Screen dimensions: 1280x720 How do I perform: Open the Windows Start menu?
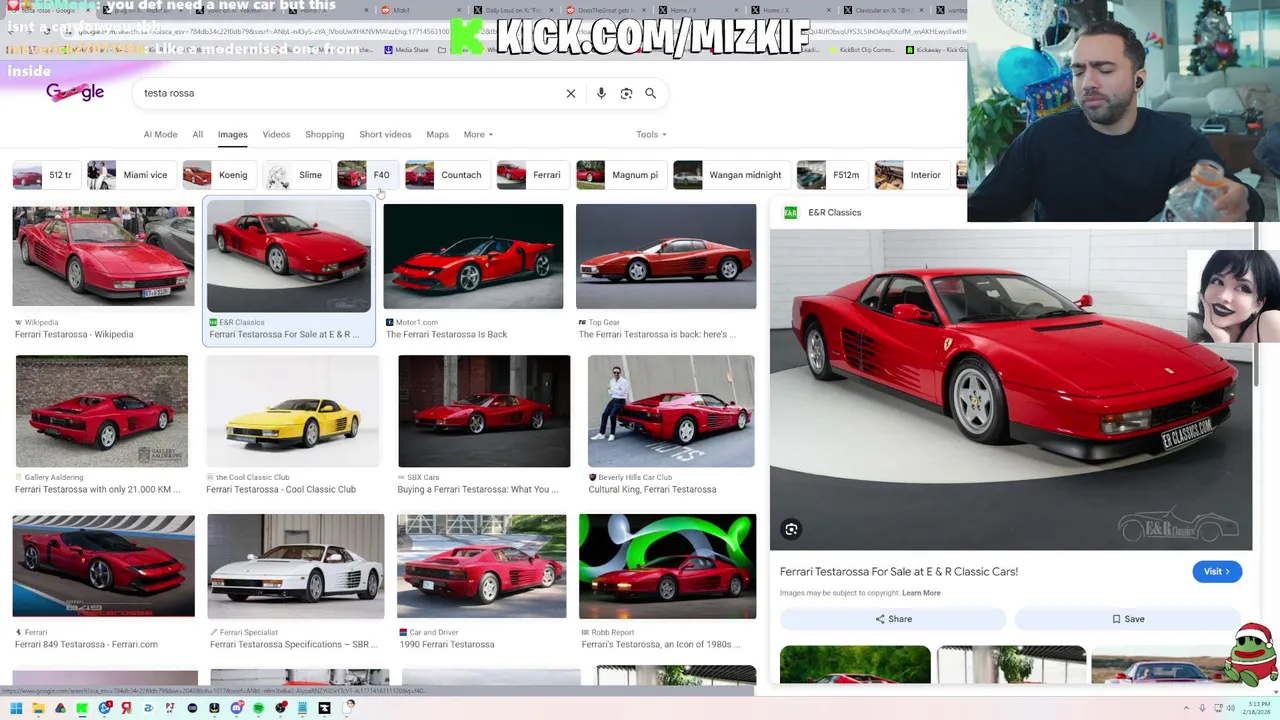(16, 708)
